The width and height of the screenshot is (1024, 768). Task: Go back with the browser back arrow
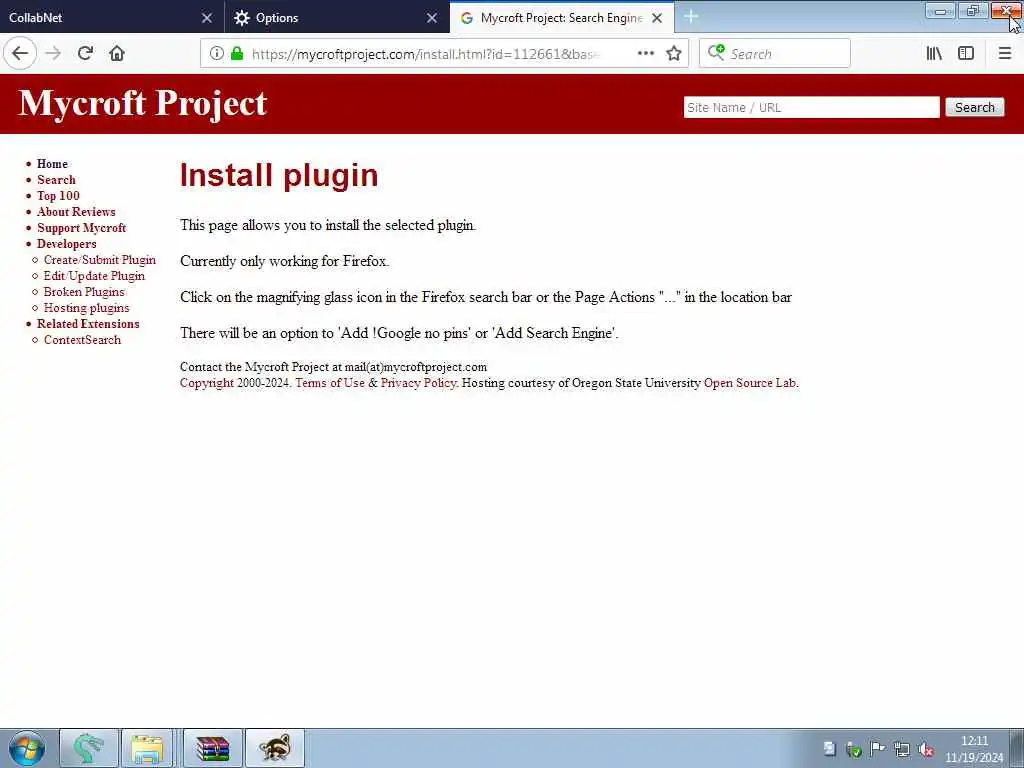click(20, 54)
